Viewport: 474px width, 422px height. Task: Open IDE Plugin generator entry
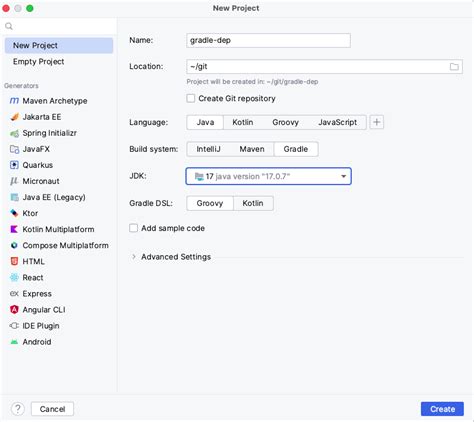(59, 326)
